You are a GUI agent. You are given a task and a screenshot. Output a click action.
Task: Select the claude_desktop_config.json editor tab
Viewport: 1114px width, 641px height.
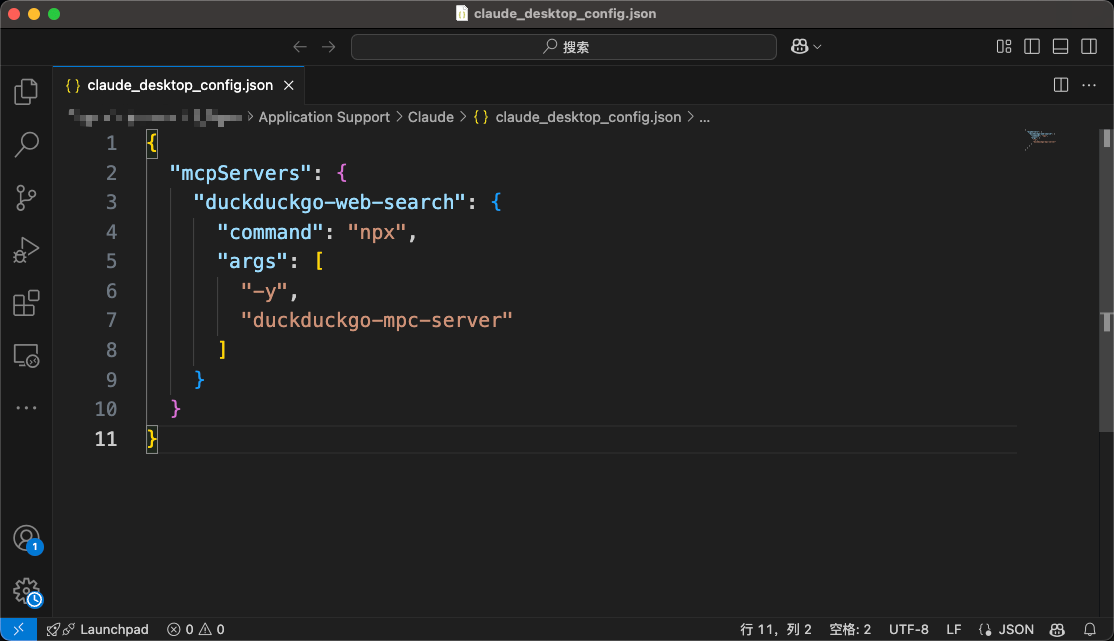coord(178,85)
